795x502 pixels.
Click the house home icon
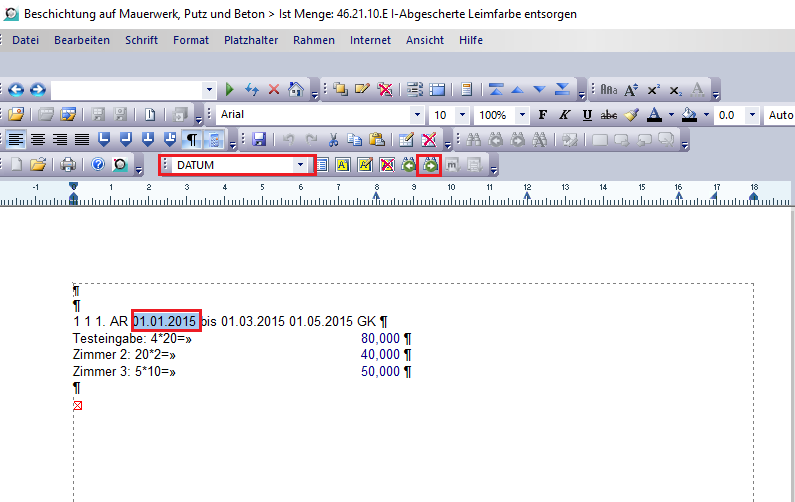tap(295, 89)
